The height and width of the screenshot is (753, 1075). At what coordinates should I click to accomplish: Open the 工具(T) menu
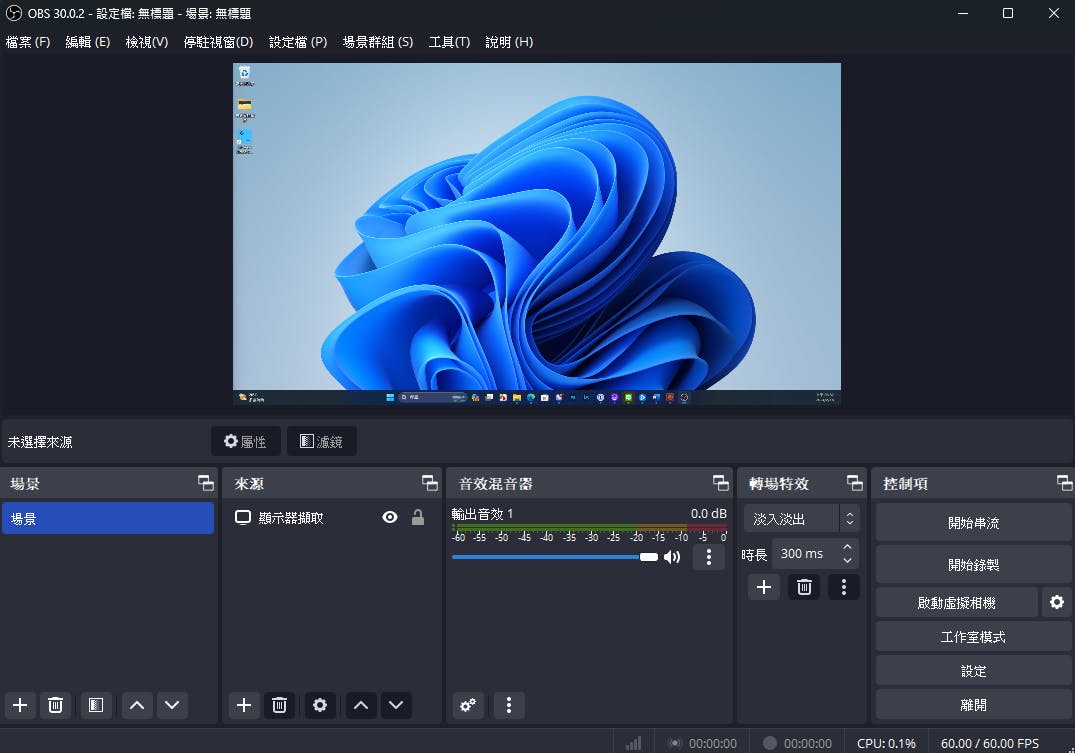coord(449,42)
